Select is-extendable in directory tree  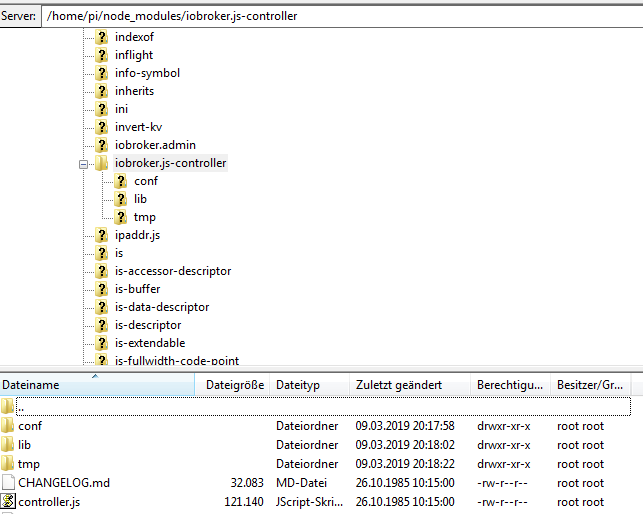click(x=150, y=344)
